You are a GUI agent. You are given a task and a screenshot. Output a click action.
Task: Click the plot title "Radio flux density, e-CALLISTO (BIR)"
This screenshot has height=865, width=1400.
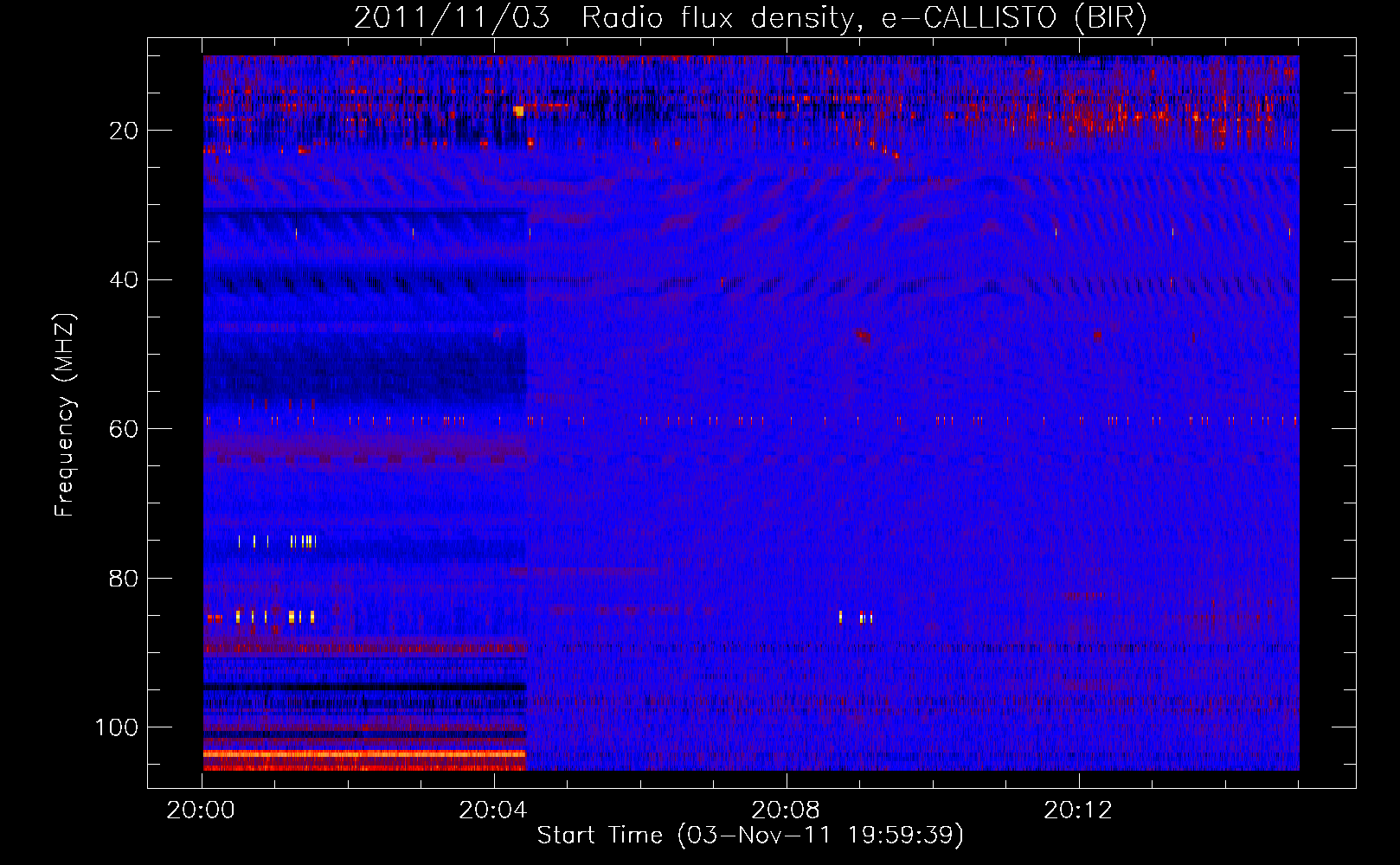tap(864, 18)
